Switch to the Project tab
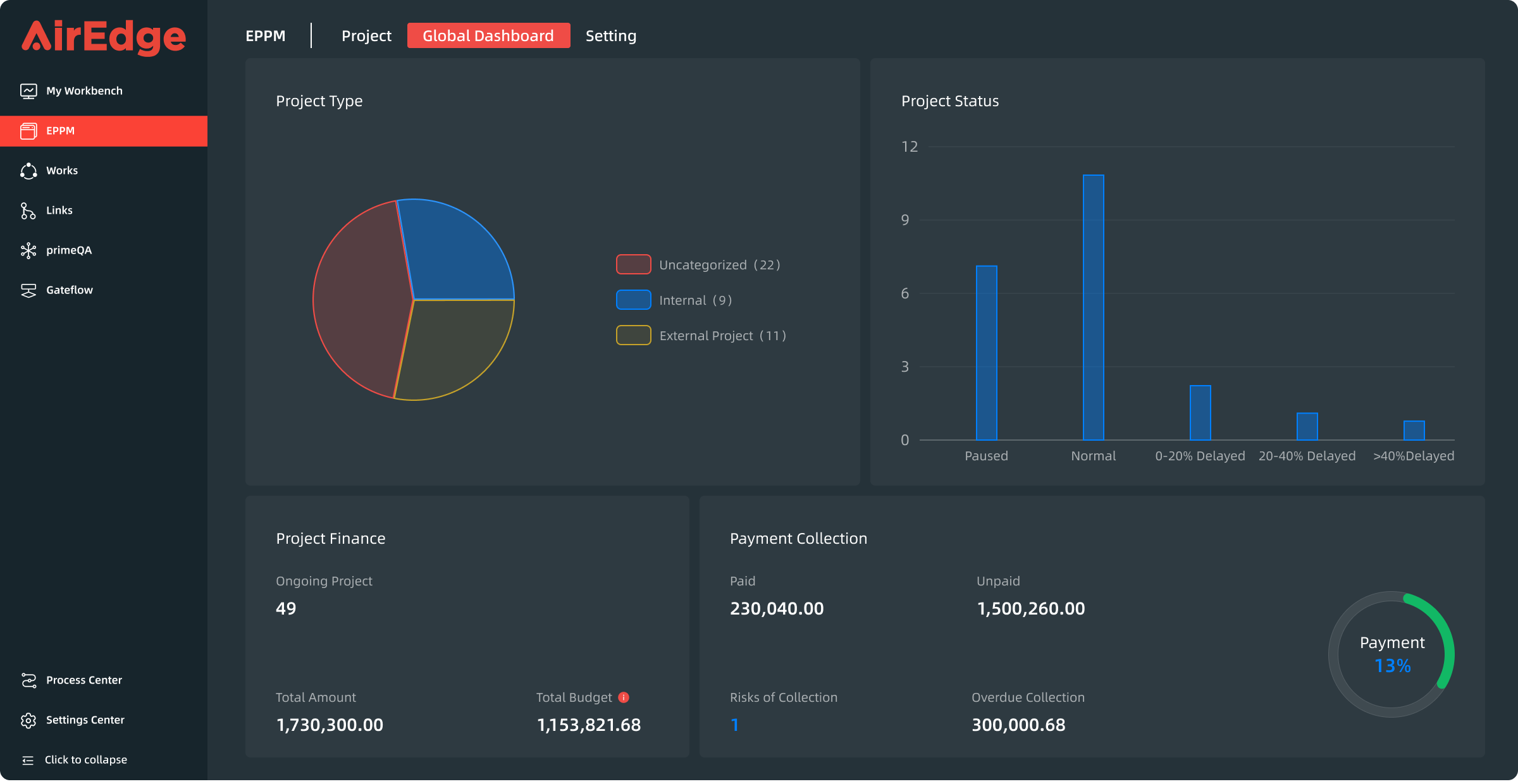The width and height of the screenshot is (1518, 784). (366, 36)
